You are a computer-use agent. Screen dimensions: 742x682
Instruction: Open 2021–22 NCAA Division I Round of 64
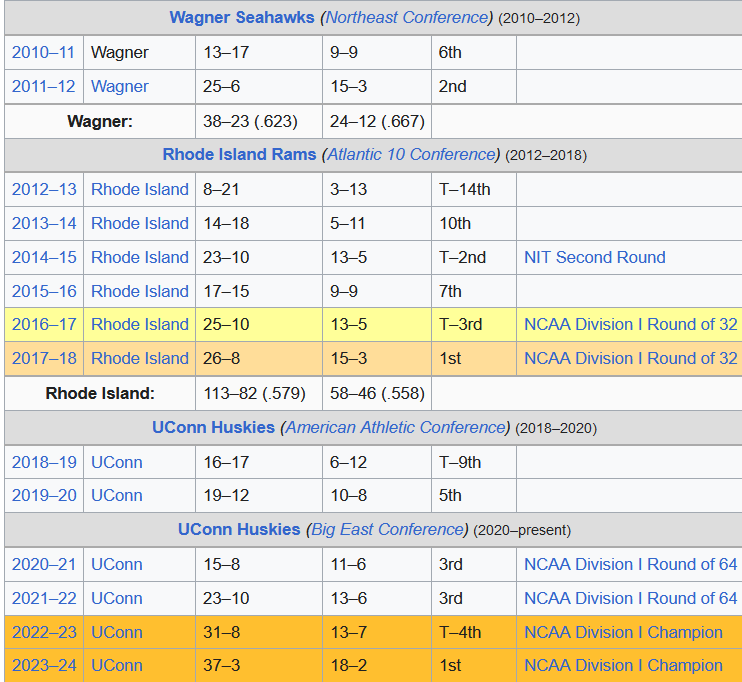click(630, 599)
